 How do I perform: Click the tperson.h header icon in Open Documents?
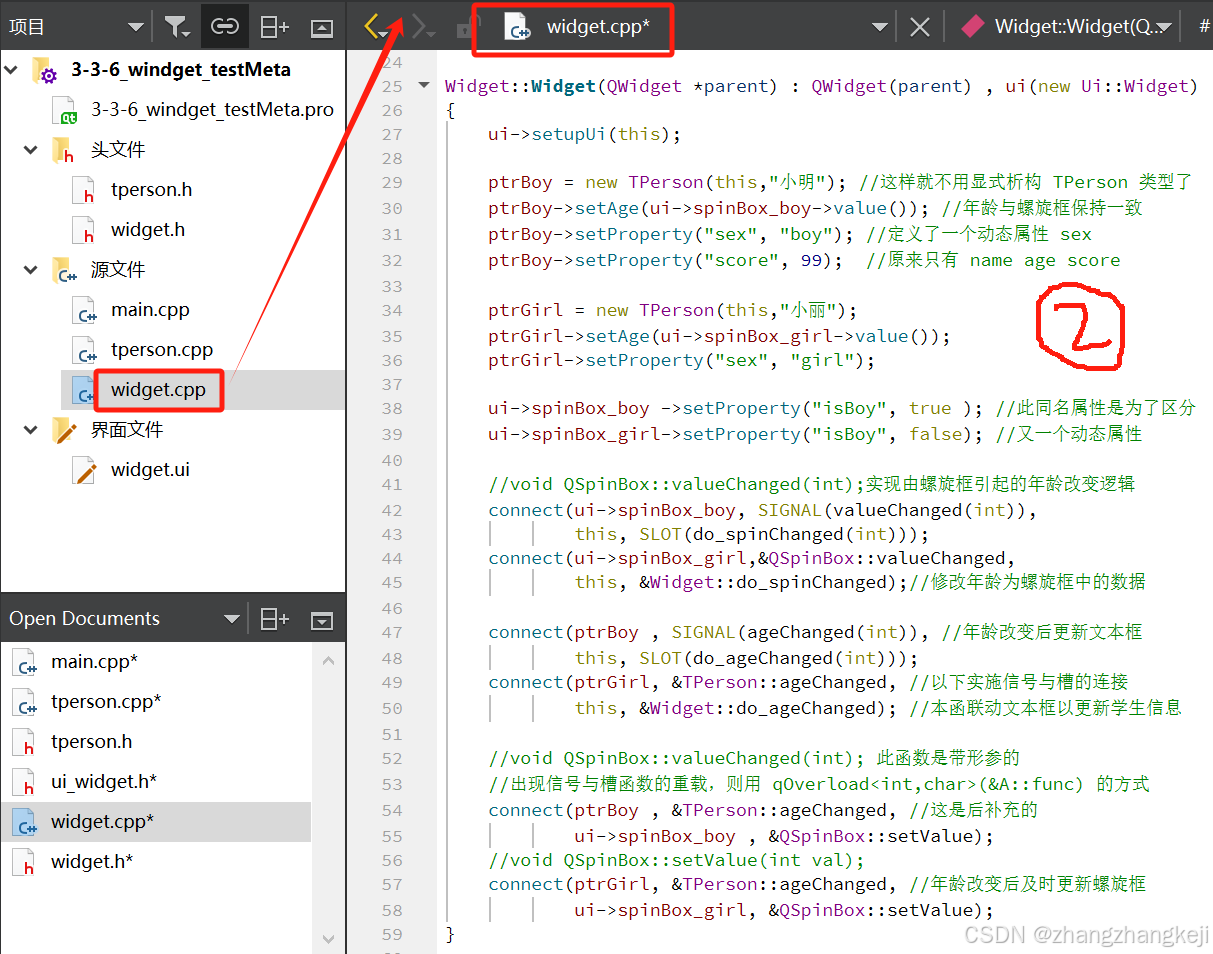[25, 742]
